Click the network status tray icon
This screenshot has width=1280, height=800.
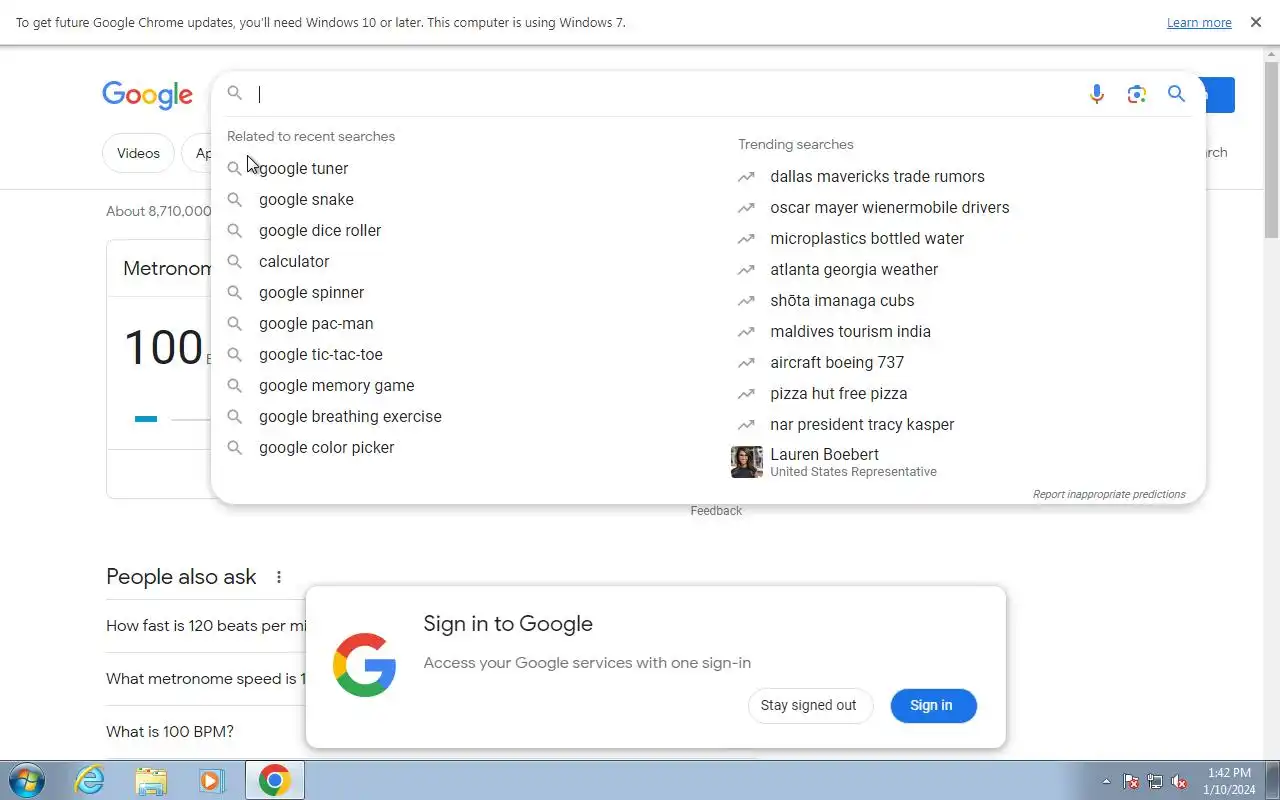pyautogui.click(x=1155, y=782)
